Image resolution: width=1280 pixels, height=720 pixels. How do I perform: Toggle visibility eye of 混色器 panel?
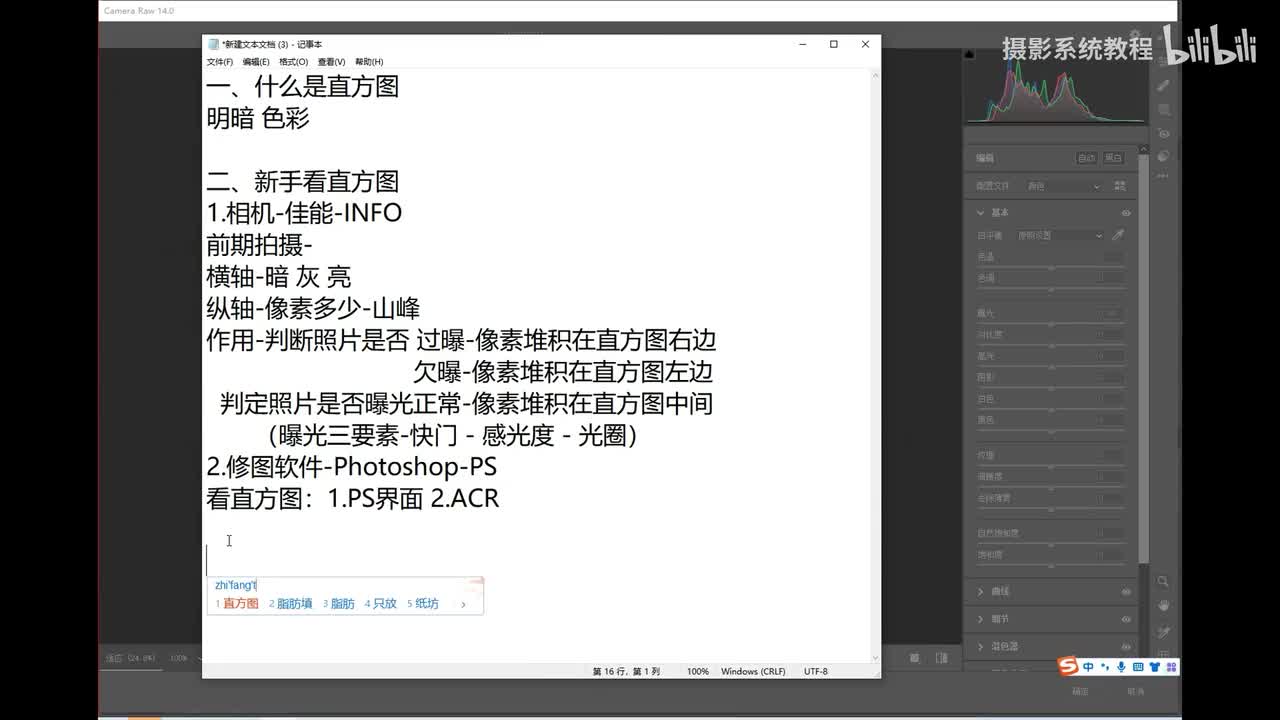tap(1126, 646)
